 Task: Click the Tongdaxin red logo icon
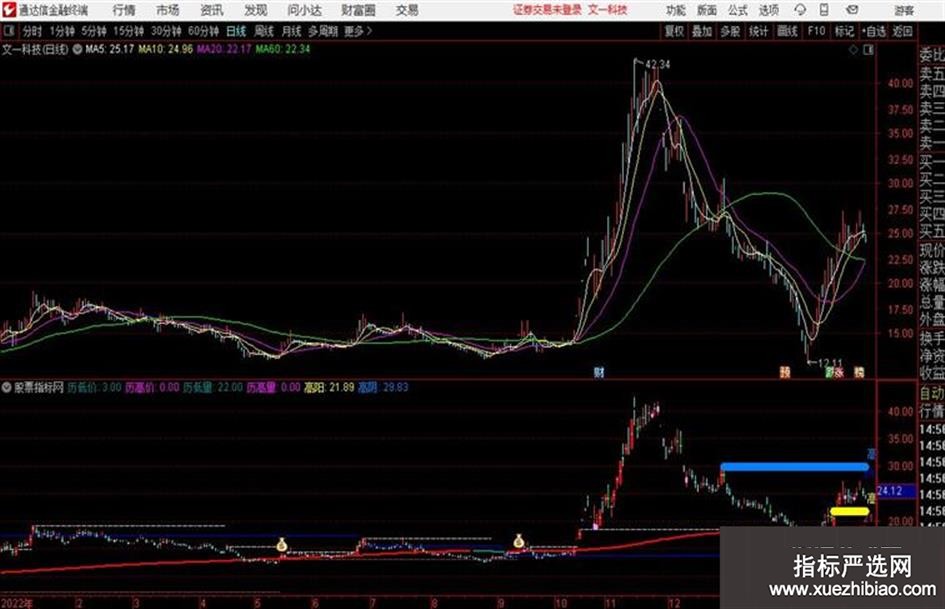click(x=9, y=10)
